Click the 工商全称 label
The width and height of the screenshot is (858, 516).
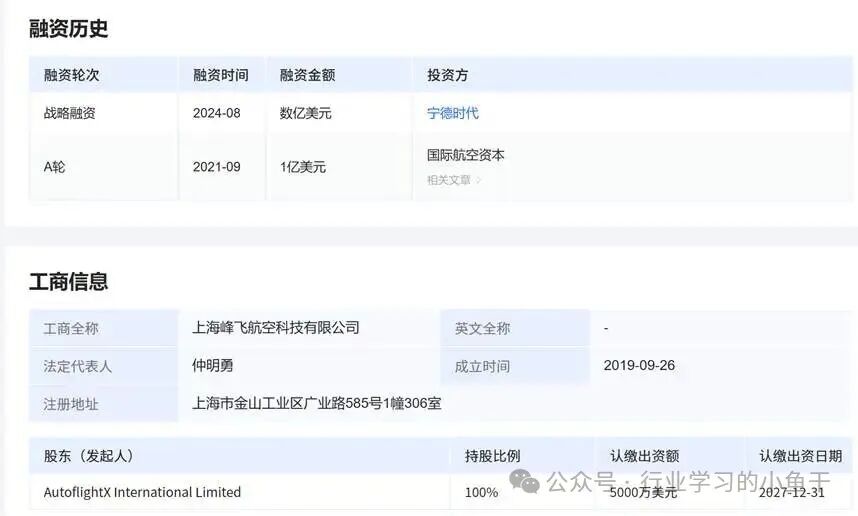(x=71, y=328)
